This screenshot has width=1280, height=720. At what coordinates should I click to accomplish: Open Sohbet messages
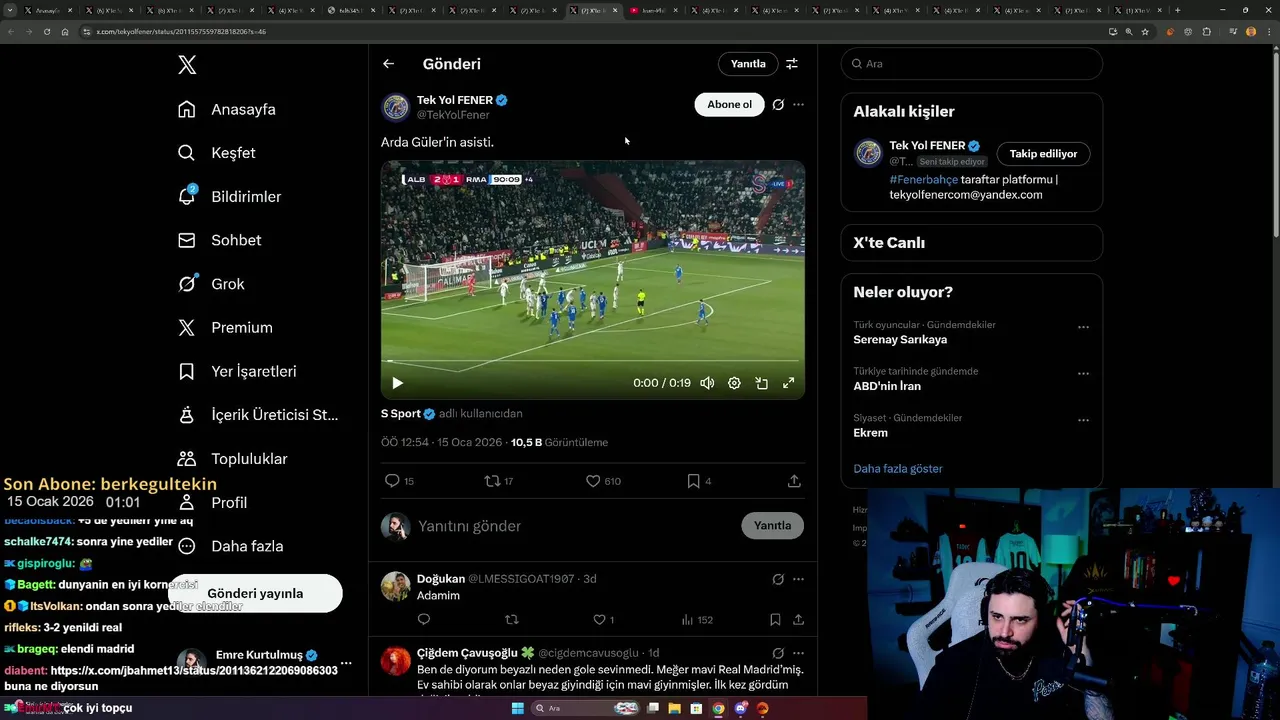(x=220, y=240)
